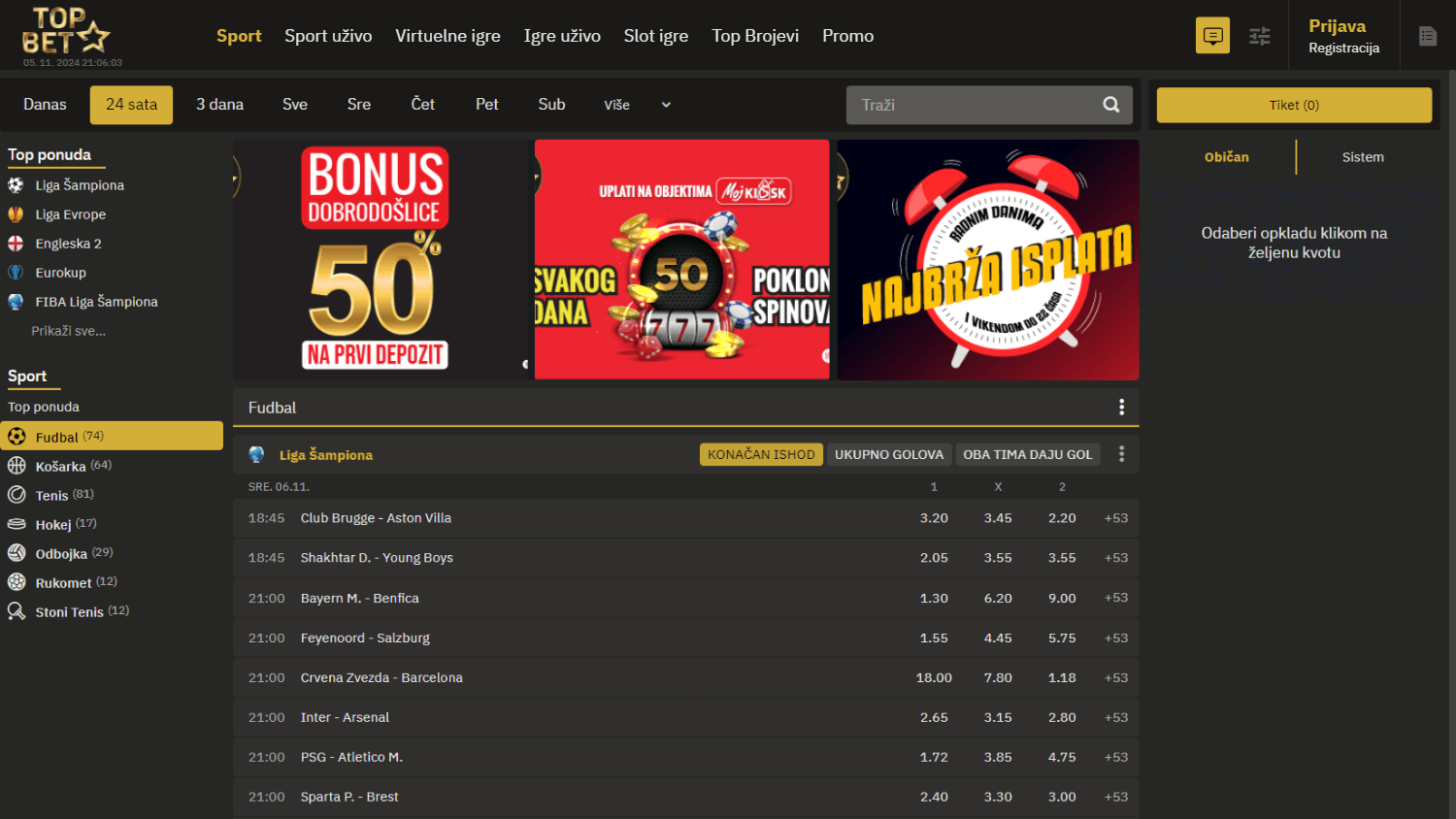Pick draw odds 3.15 for Inter - Arsenal
The width and height of the screenshot is (1456, 819).
(998, 717)
